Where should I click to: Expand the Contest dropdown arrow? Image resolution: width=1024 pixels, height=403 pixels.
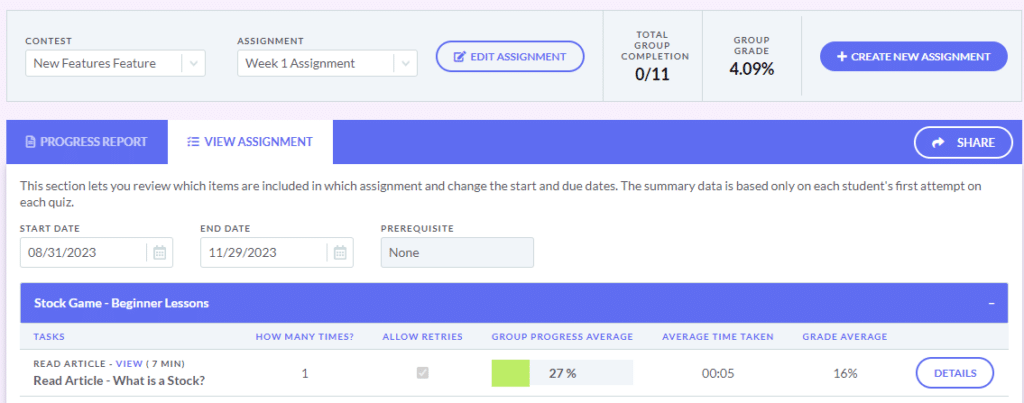[194, 63]
